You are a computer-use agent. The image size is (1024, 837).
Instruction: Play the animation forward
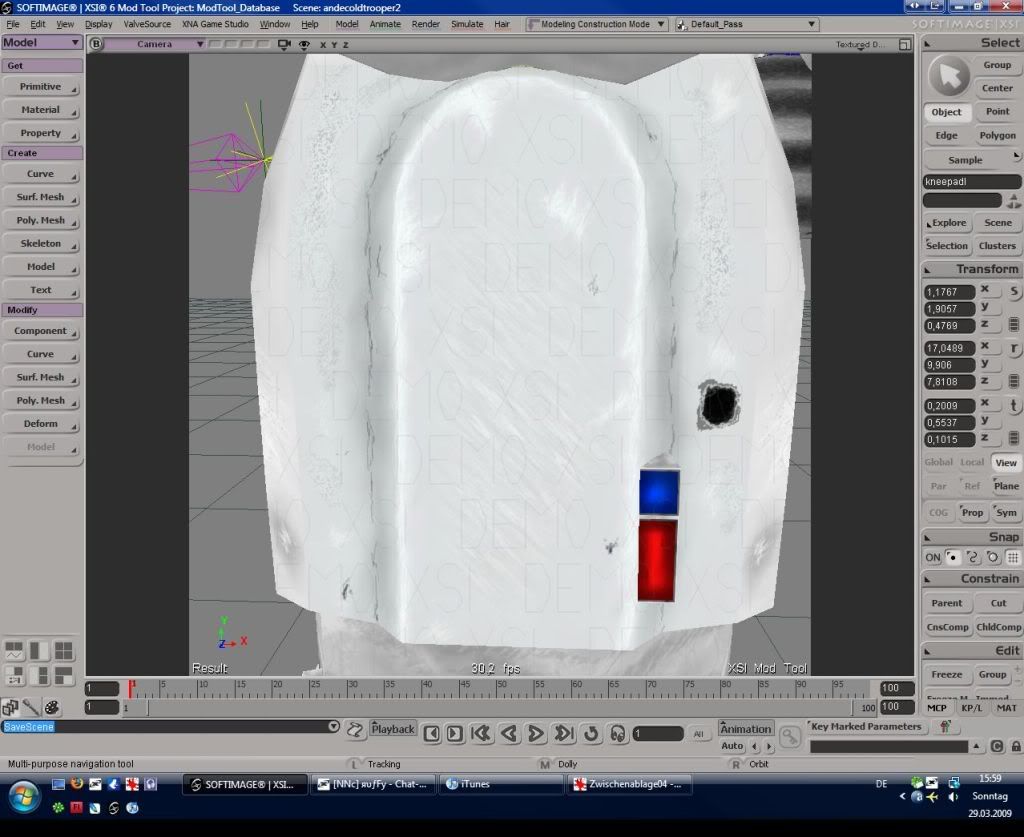tap(536, 734)
